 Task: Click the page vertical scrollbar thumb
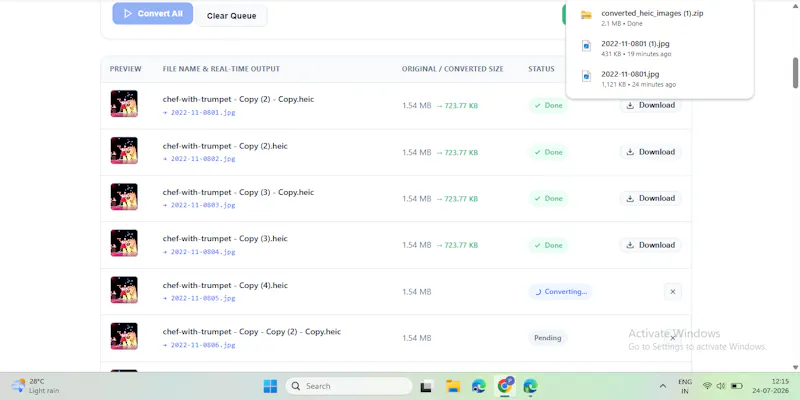pos(795,72)
